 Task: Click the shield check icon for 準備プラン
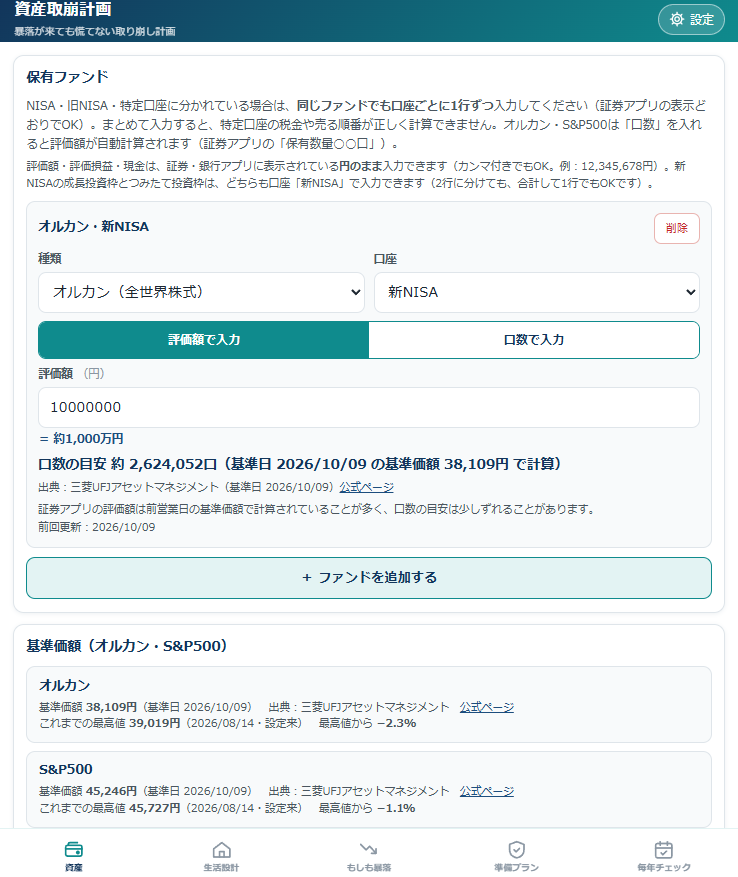click(x=516, y=850)
